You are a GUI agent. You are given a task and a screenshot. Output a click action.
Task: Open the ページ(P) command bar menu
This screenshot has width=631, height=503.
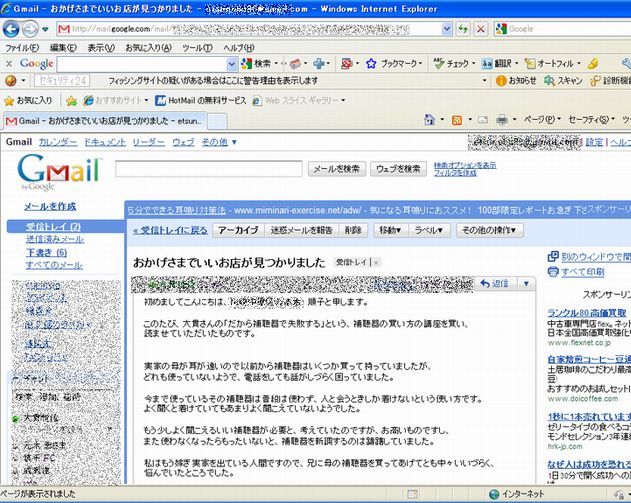542,120
